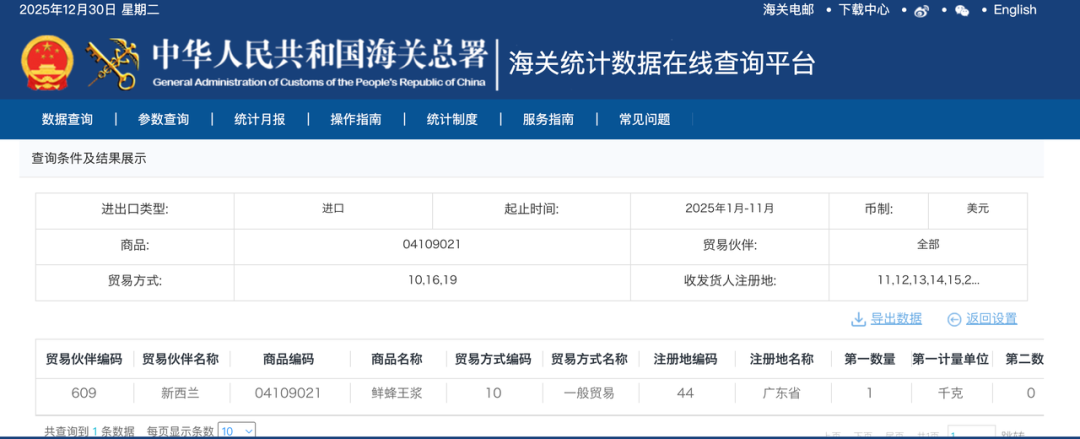Open the WeChat icon link

tap(962, 10)
